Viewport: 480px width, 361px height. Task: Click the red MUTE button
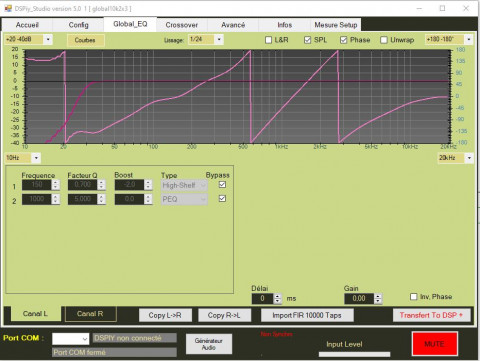coord(435,344)
